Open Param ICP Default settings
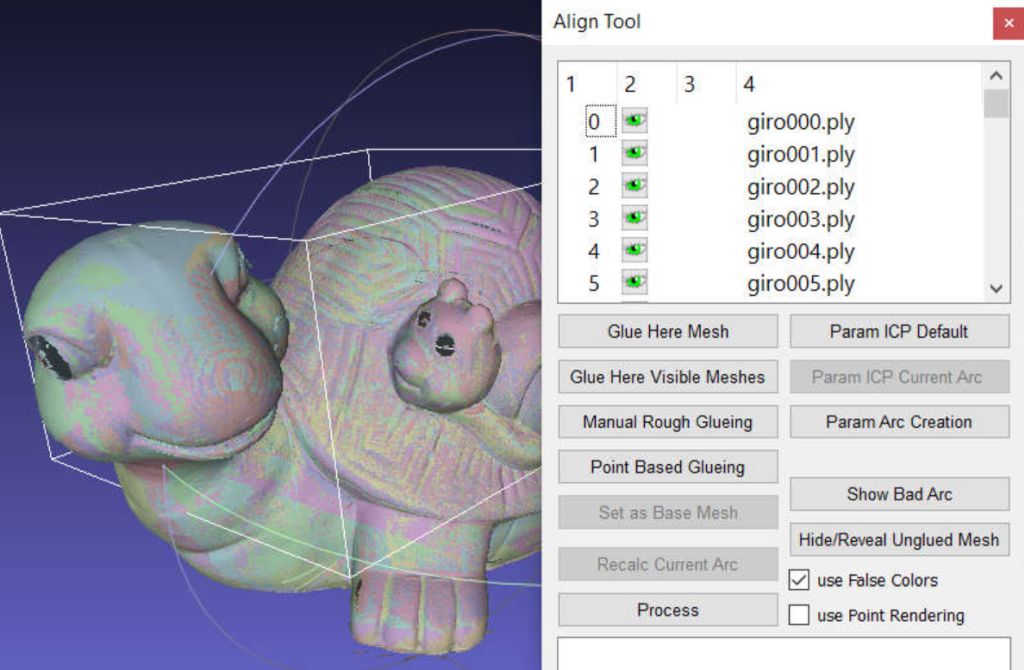This screenshot has width=1024, height=670. pos(899,331)
